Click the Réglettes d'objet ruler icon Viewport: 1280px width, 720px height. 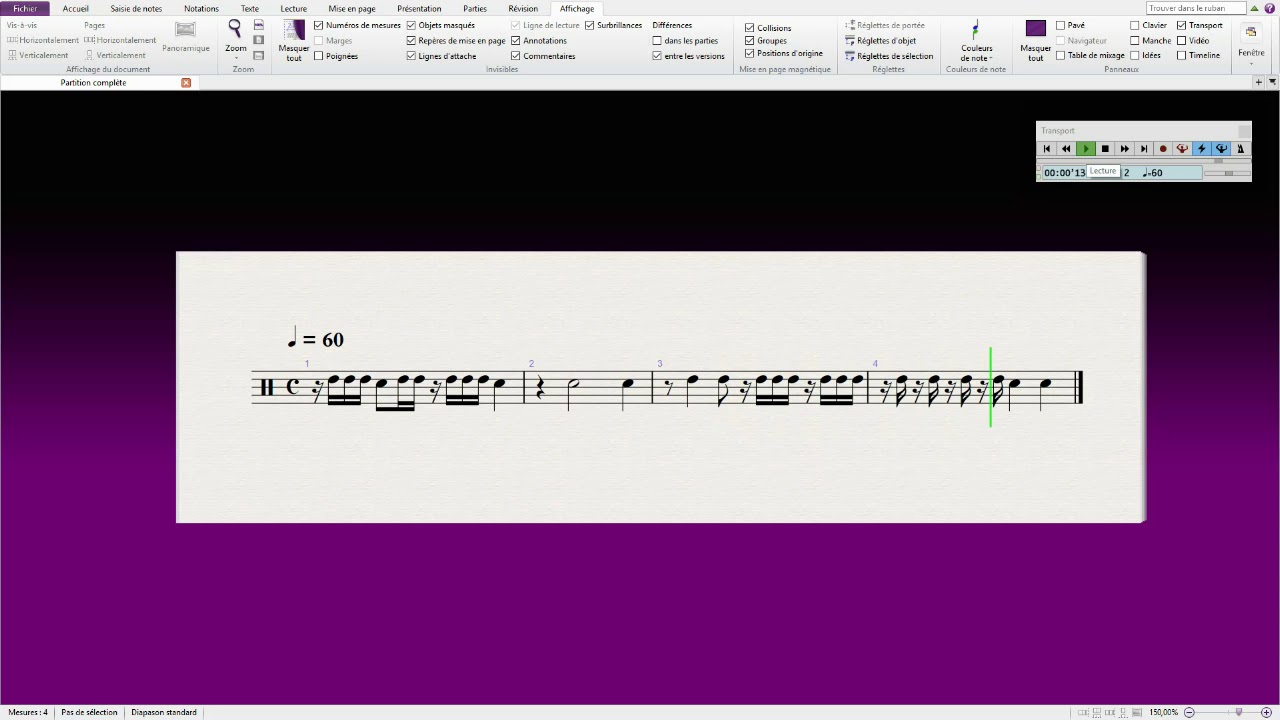850,41
